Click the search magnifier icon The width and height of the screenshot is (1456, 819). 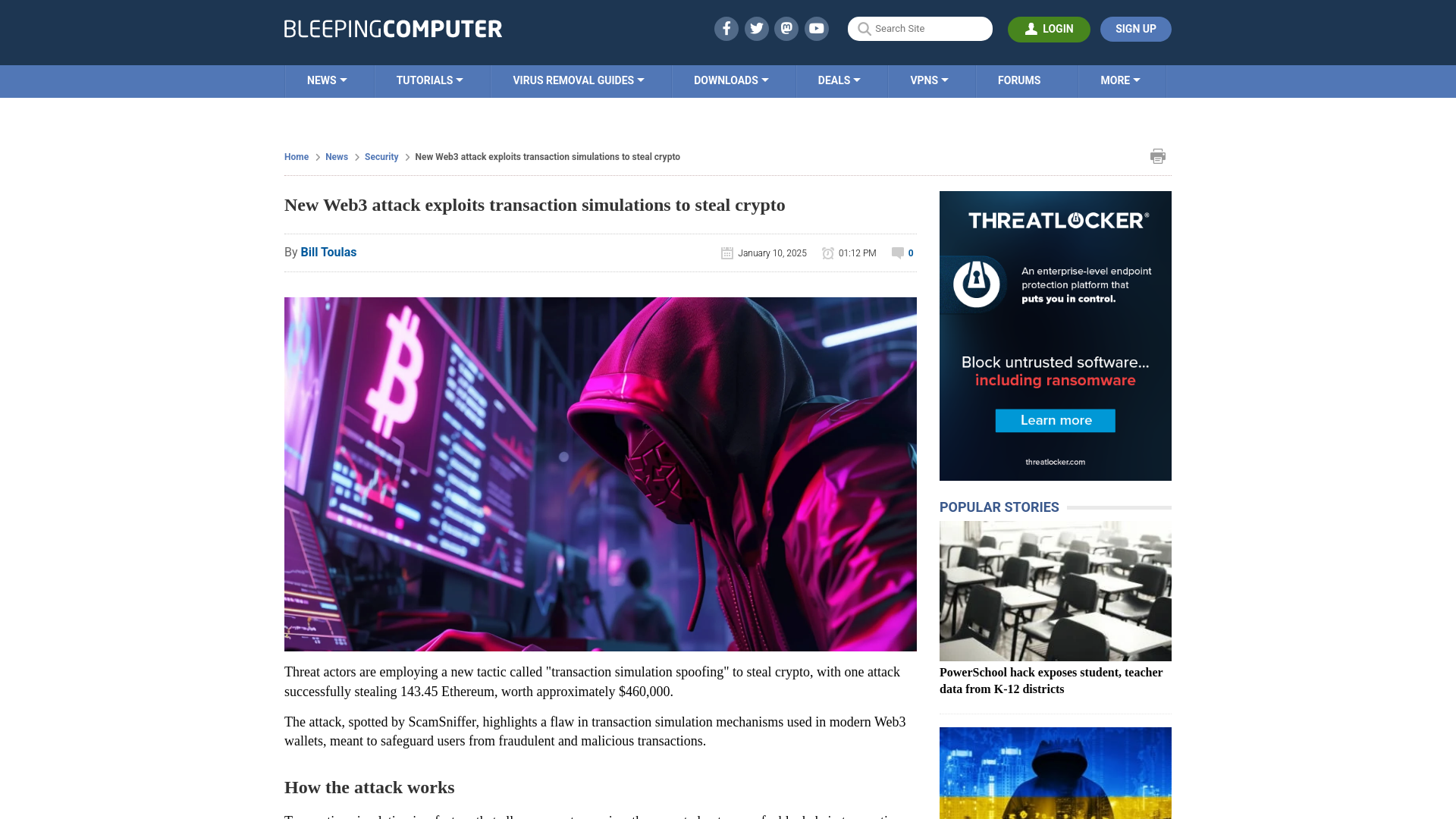864,28
